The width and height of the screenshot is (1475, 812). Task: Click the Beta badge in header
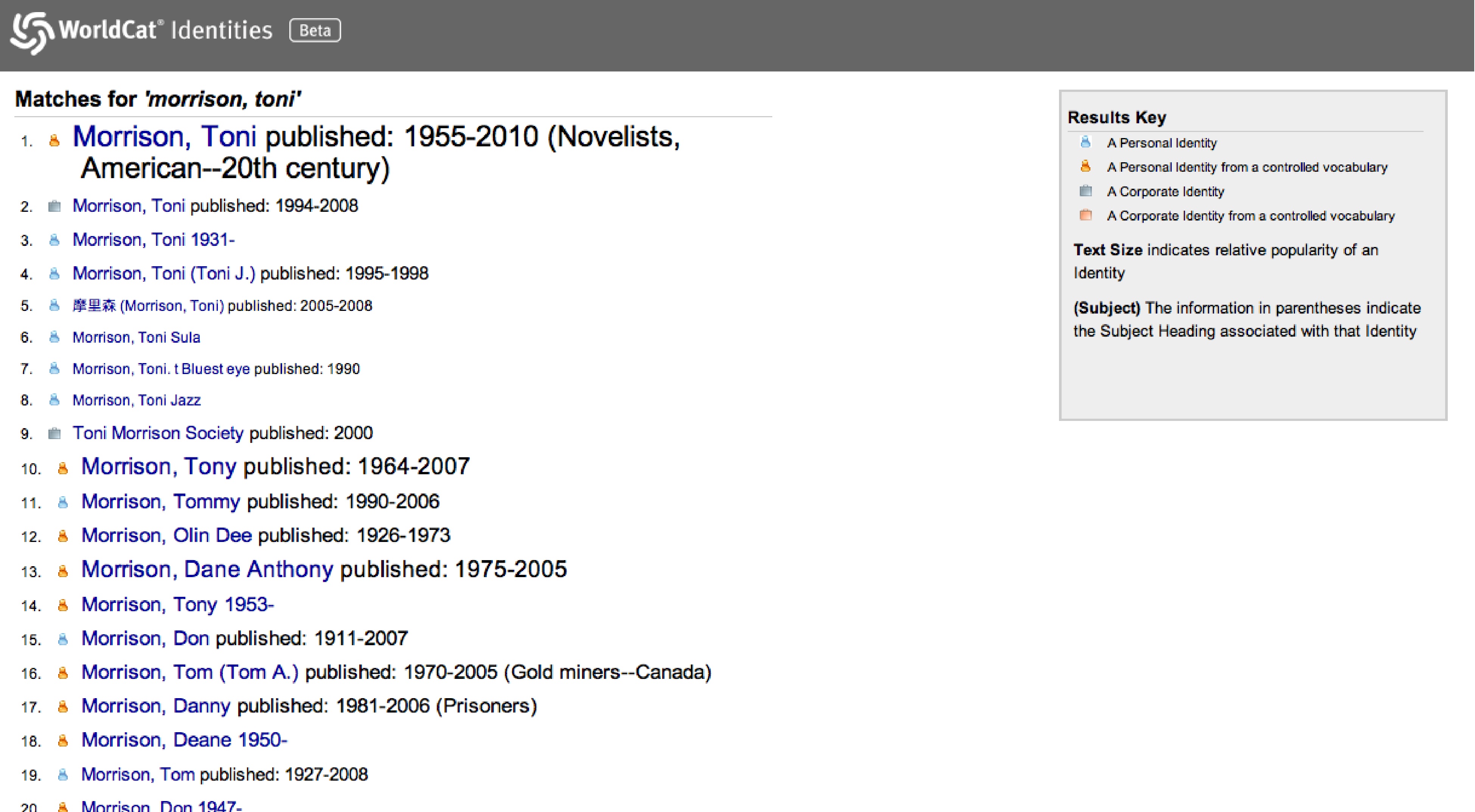(315, 30)
